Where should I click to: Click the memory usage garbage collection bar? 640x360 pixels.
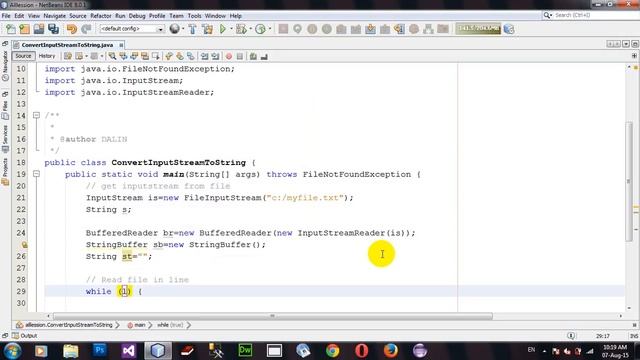click(x=478, y=29)
